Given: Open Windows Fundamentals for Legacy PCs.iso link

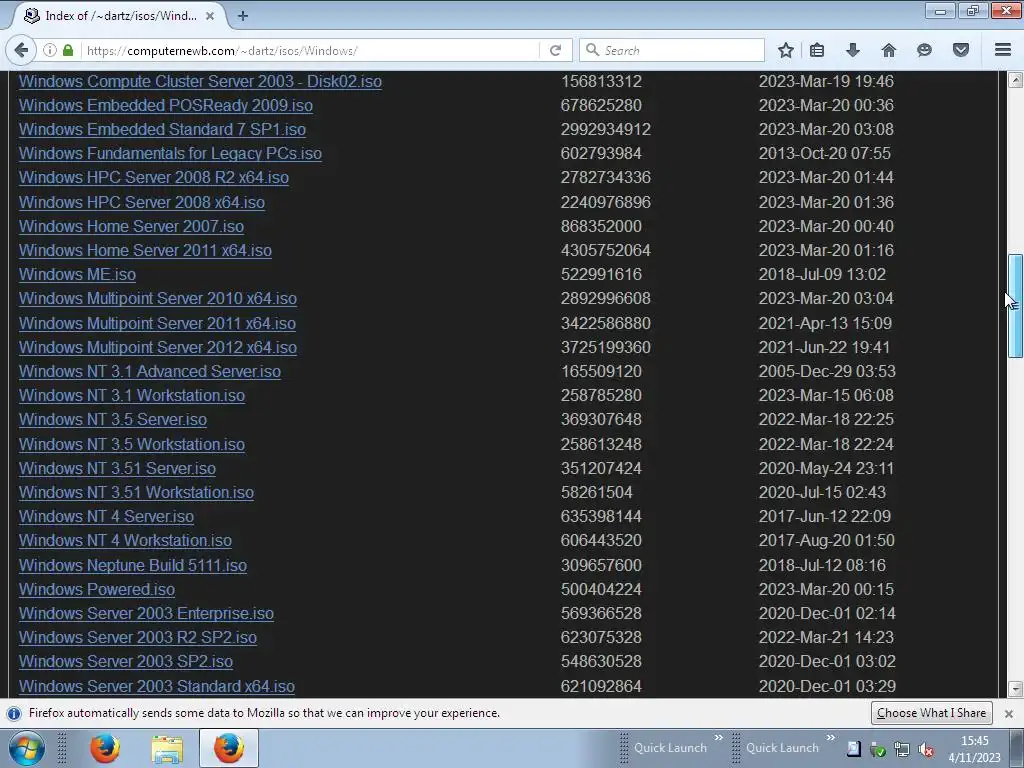Looking at the screenshot, I should pos(170,153).
